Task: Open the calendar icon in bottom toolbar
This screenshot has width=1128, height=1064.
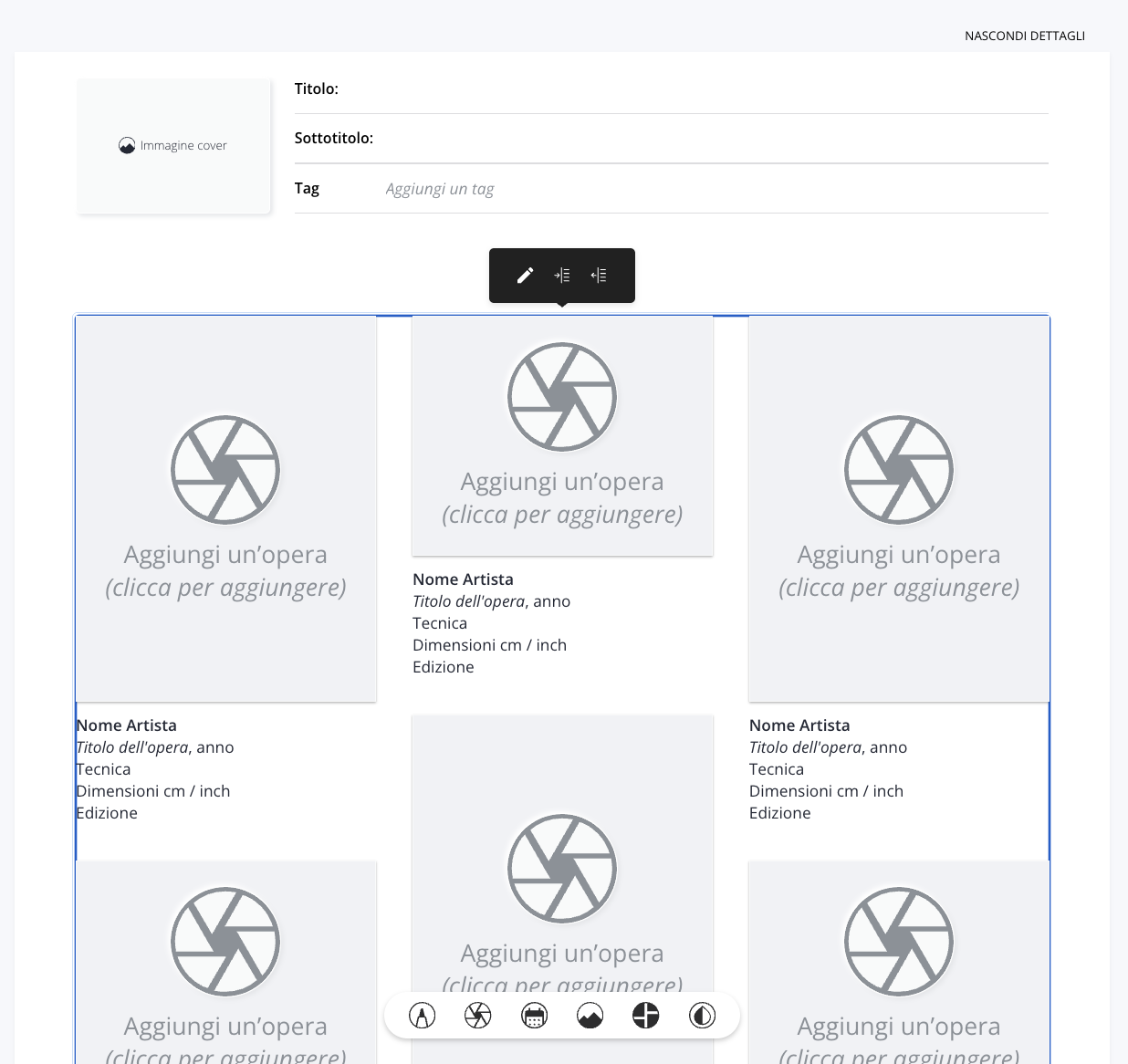Action: (x=534, y=1016)
